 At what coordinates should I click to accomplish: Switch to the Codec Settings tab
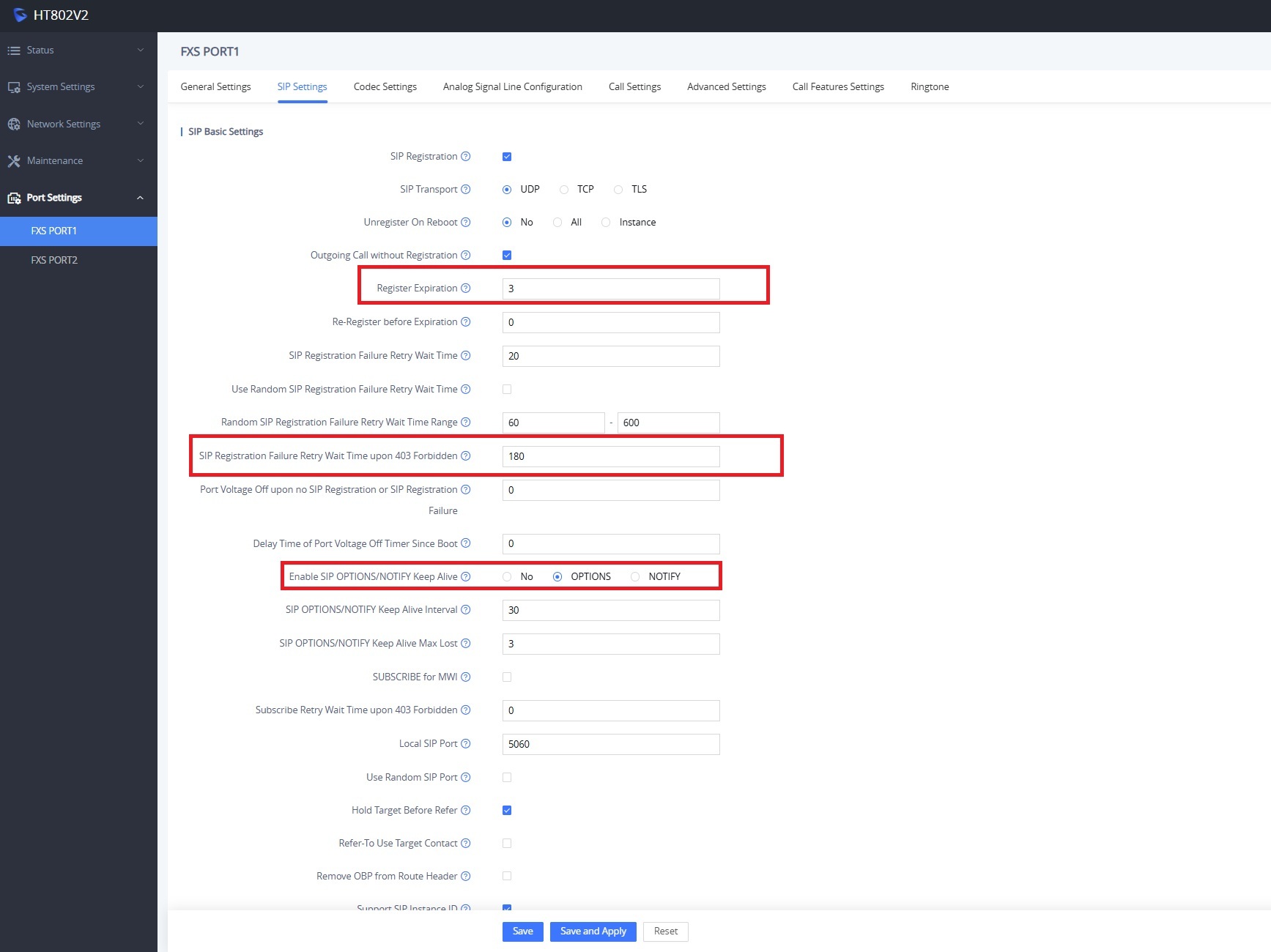tap(385, 86)
